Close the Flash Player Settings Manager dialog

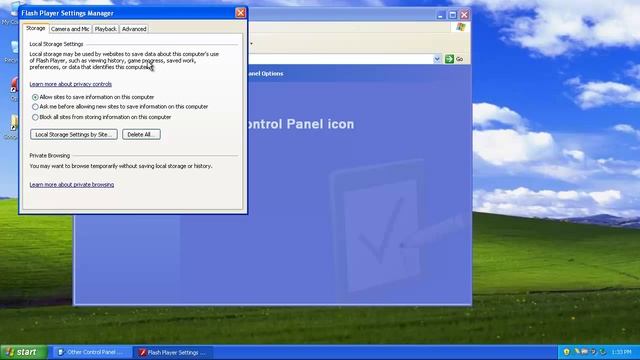pos(240,13)
